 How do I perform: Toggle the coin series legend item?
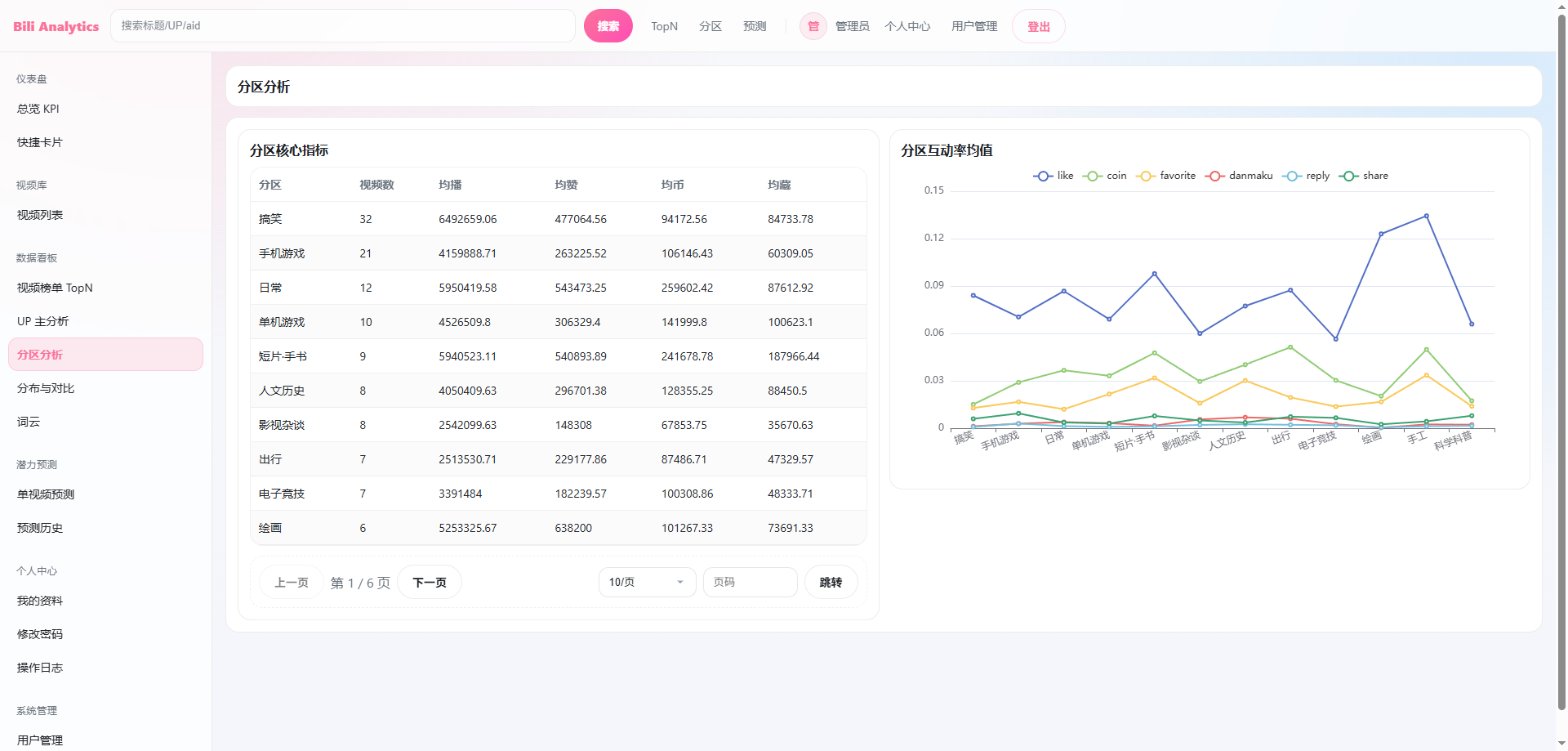1105,176
